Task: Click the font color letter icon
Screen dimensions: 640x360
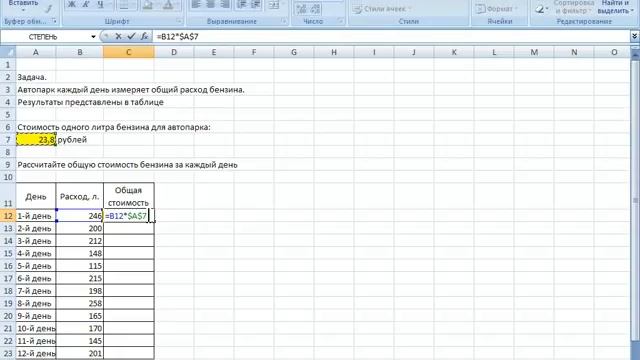Action: pos(168,5)
